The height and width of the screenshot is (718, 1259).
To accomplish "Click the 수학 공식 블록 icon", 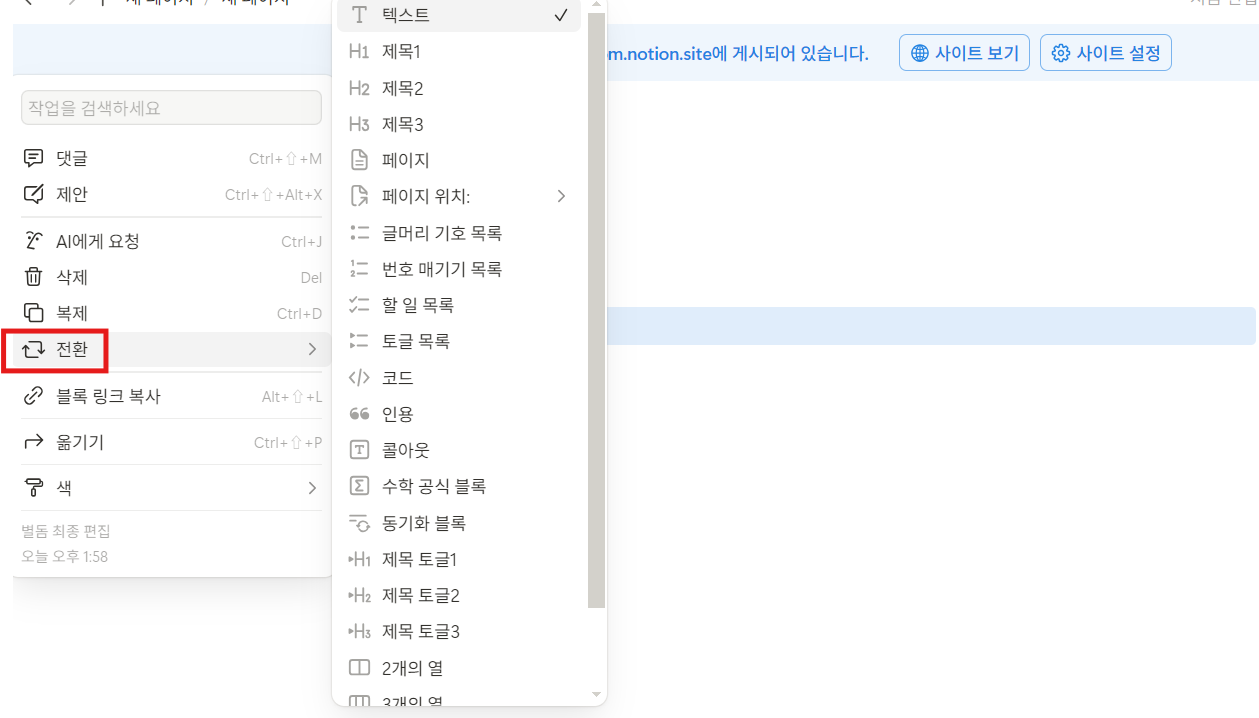I will click(359, 486).
